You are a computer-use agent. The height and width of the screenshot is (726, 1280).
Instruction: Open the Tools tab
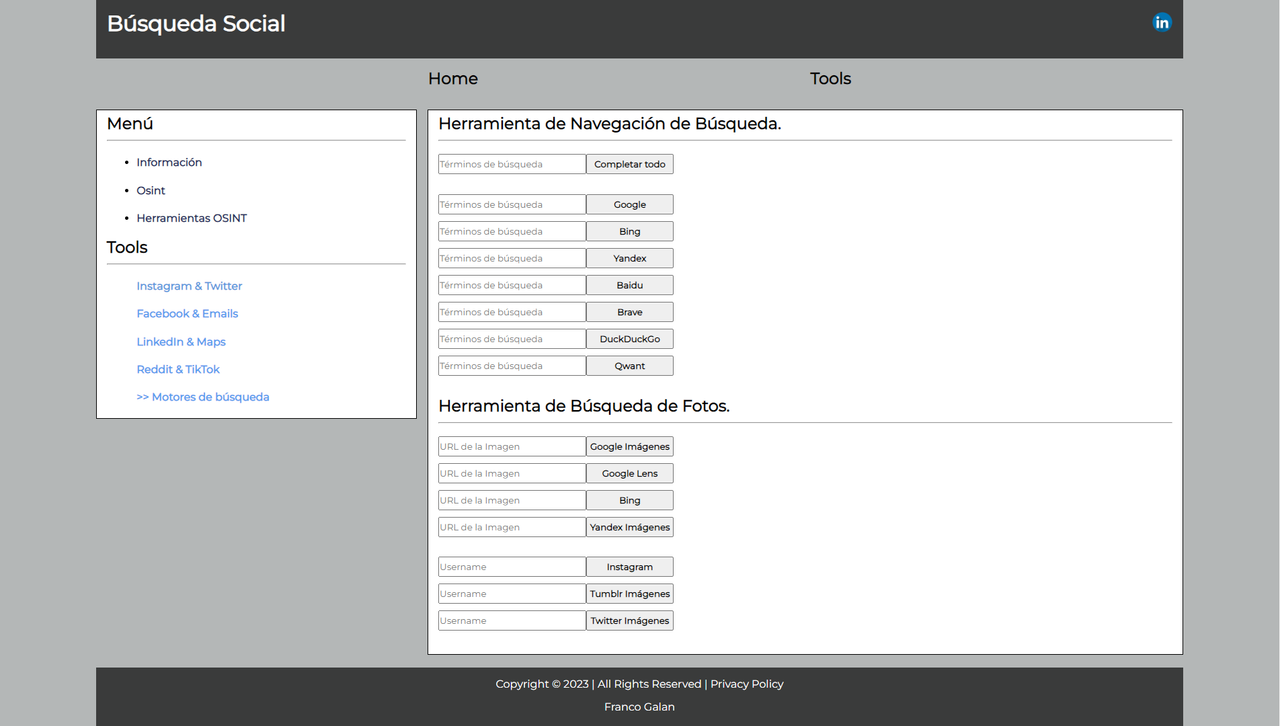click(830, 79)
